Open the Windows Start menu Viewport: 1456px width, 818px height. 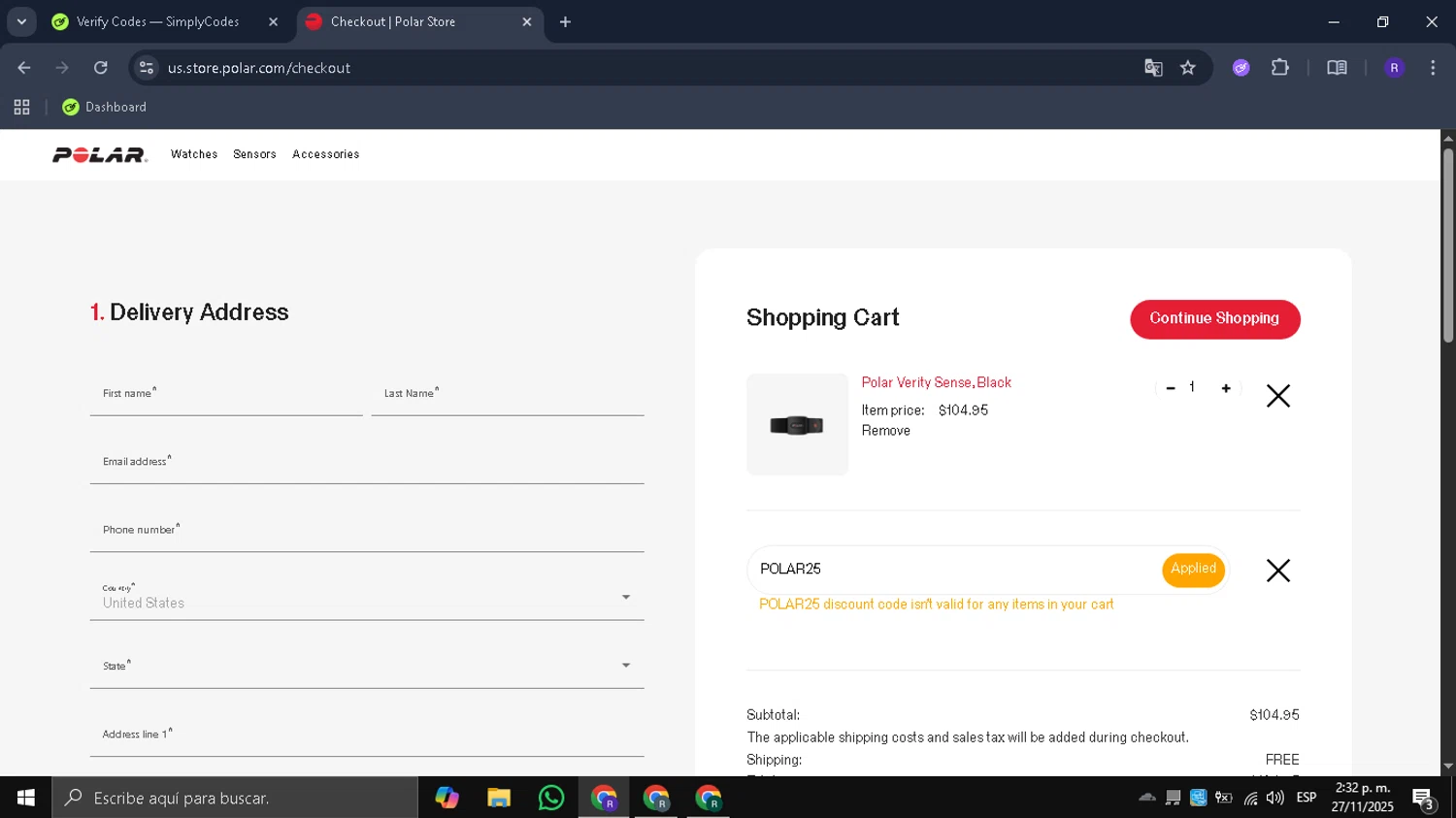pos(25,798)
